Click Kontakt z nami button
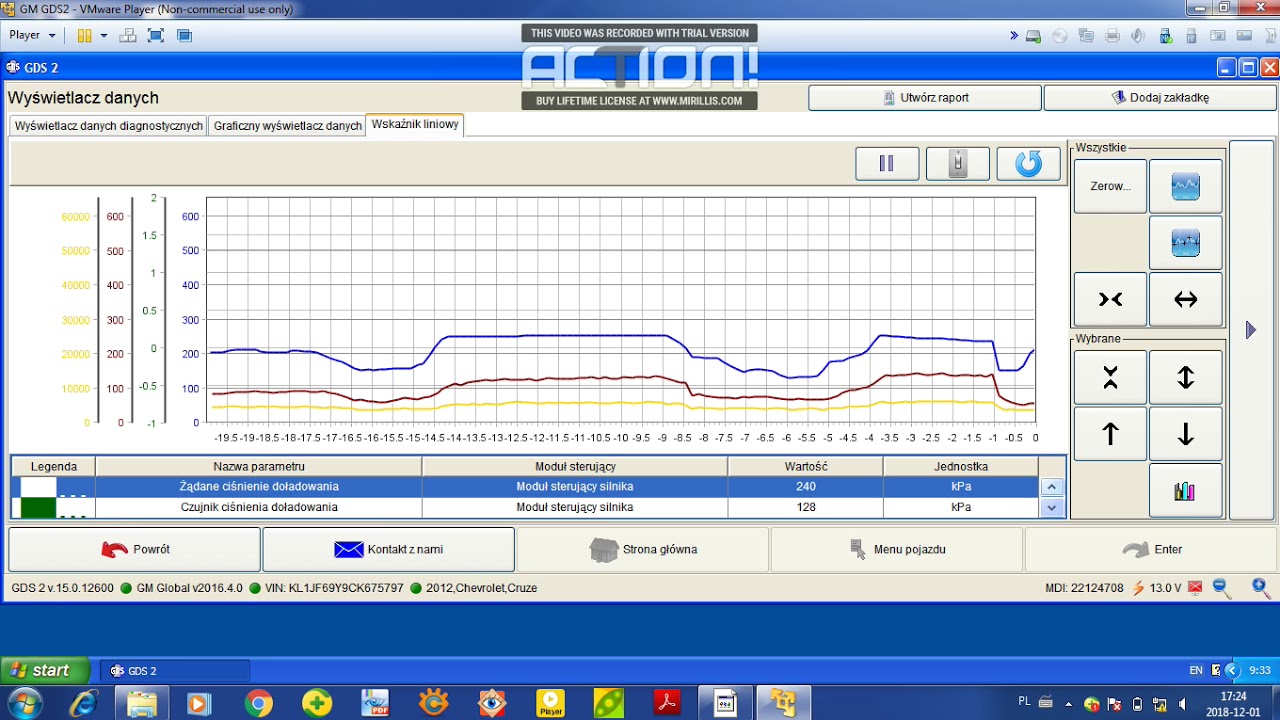Image resolution: width=1280 pixels, height=720 pixels. tap(389, 549)
